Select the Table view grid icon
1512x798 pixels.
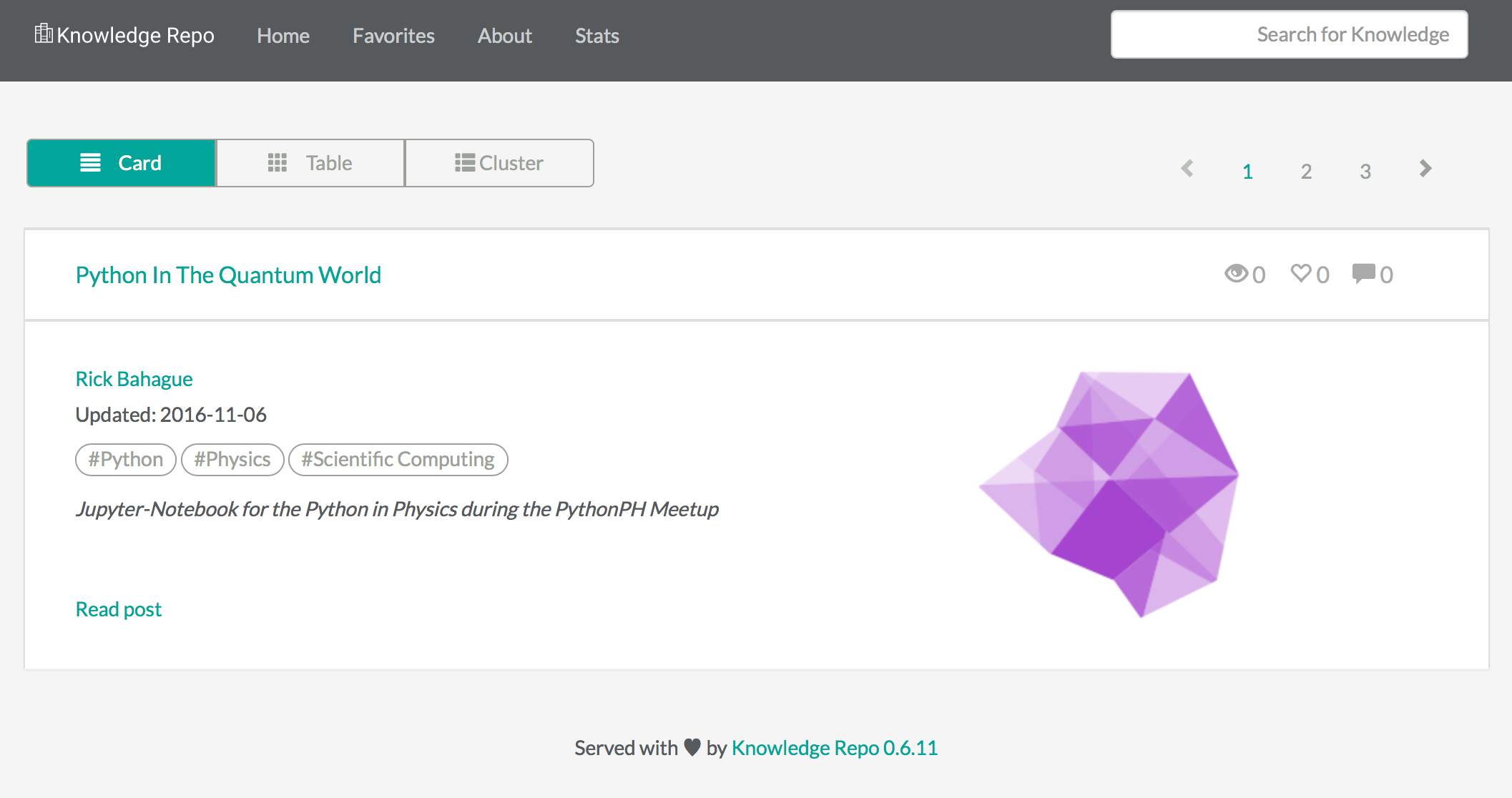tap(279, 162)
